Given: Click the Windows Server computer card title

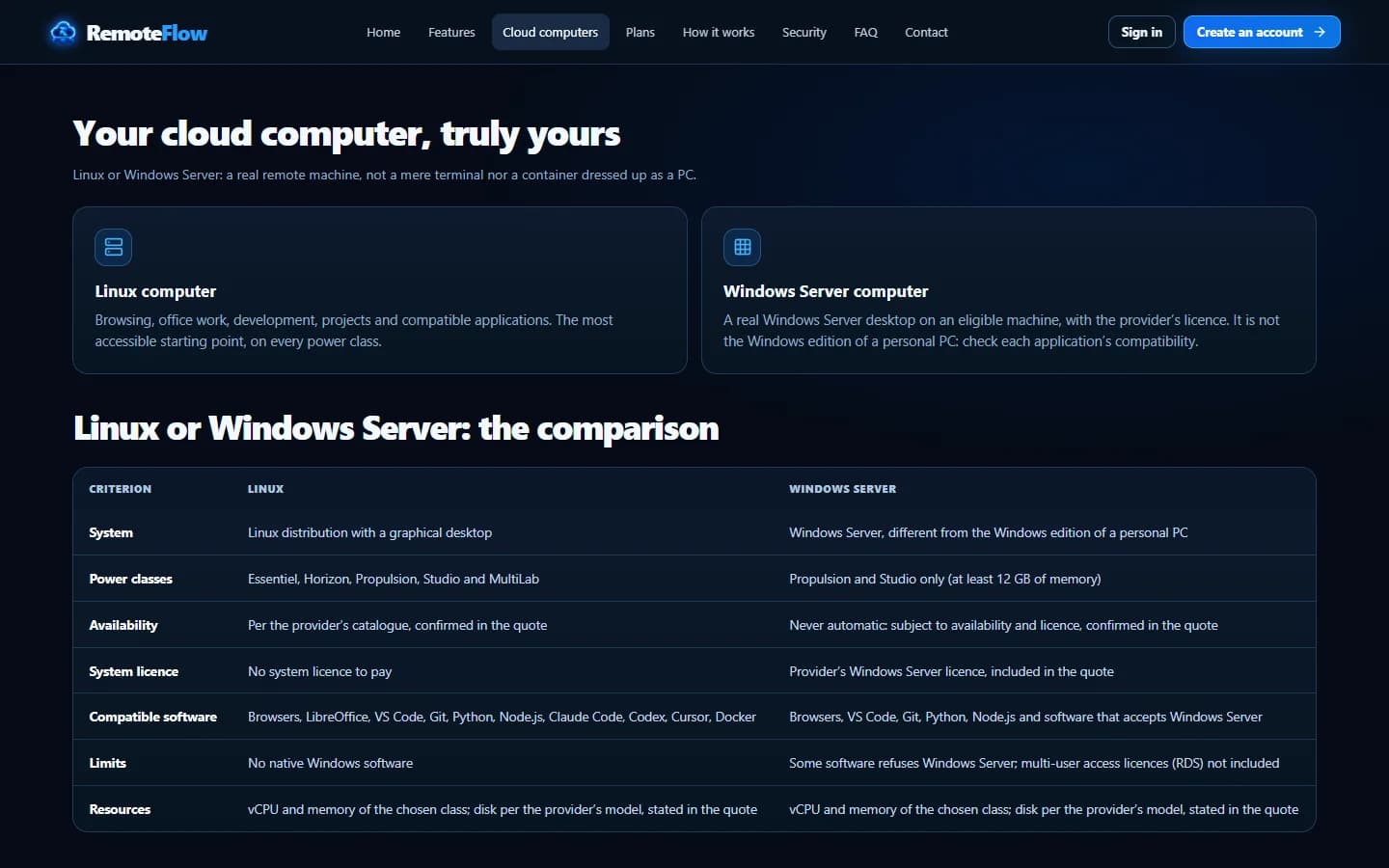Looking at the screenshot, I should click(826, 291).
